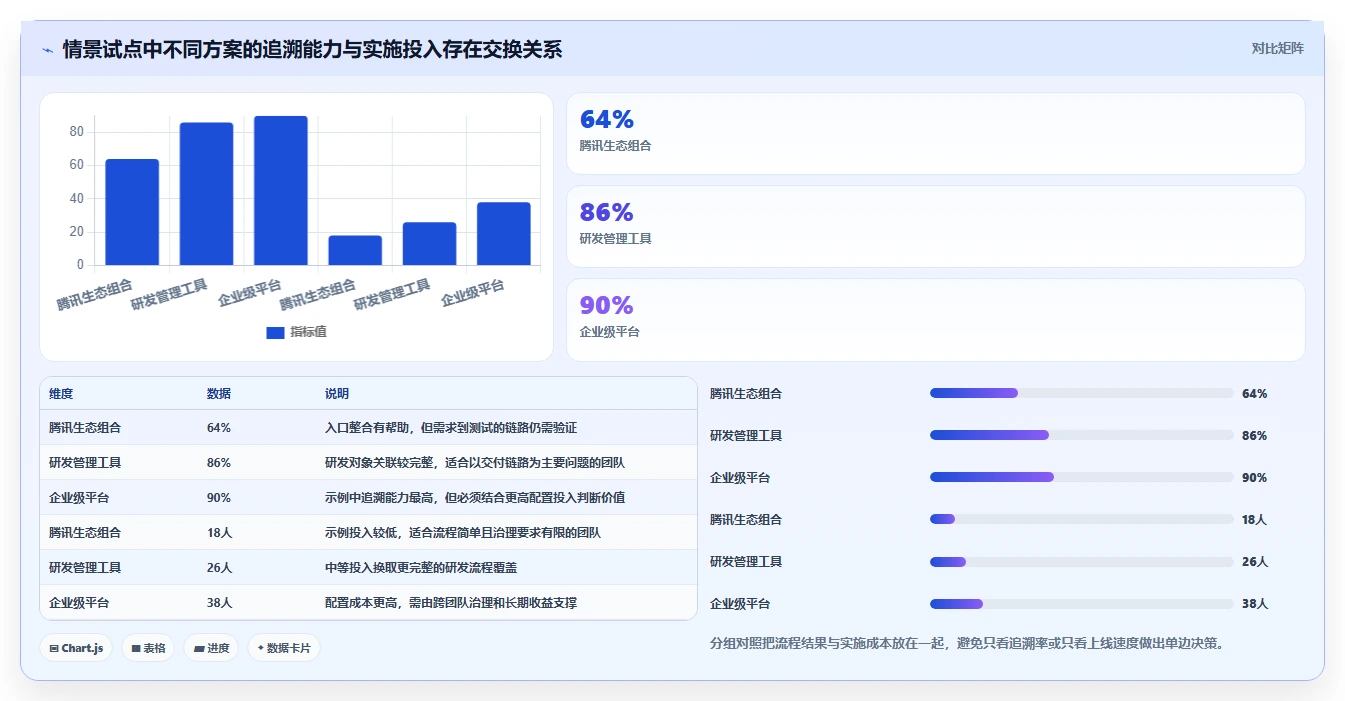Select the 38人 cell in the table
Image resolution: width=1345 pixels, height=701 pixels.
tap(219, 603)
